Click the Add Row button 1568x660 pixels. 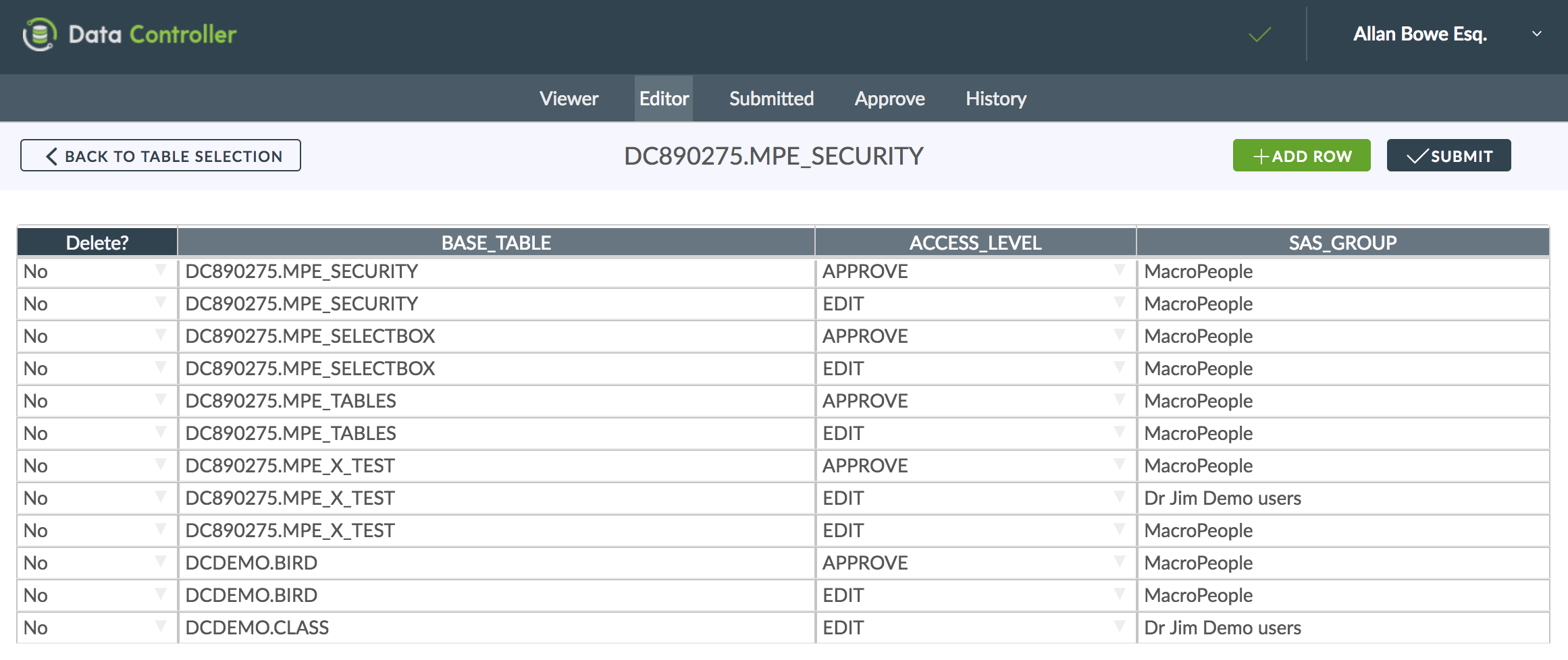click(x=1301, y=155)
